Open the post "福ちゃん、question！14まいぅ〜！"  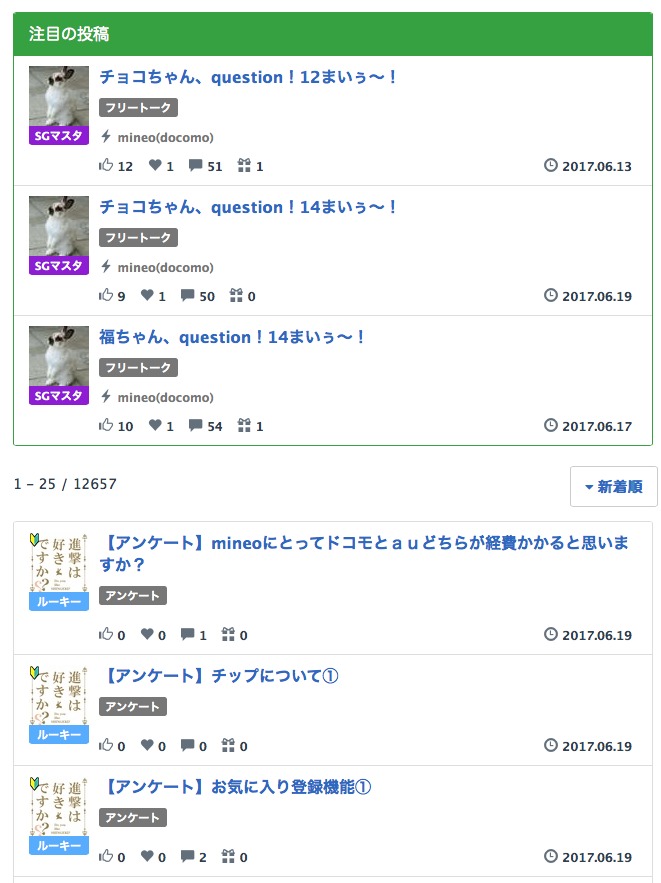pyautogui.click(x=233, y=337)
